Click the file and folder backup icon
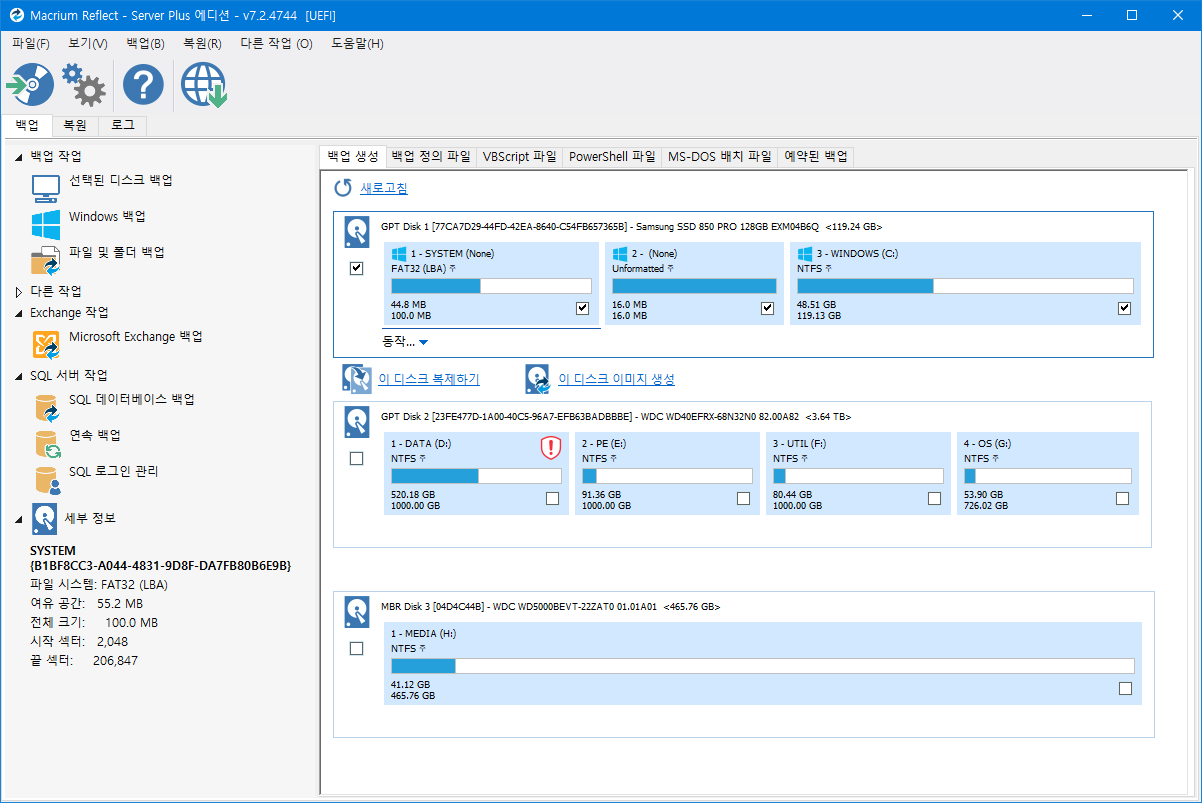This screenshot has width=1202, height=803. coord(46,260)
